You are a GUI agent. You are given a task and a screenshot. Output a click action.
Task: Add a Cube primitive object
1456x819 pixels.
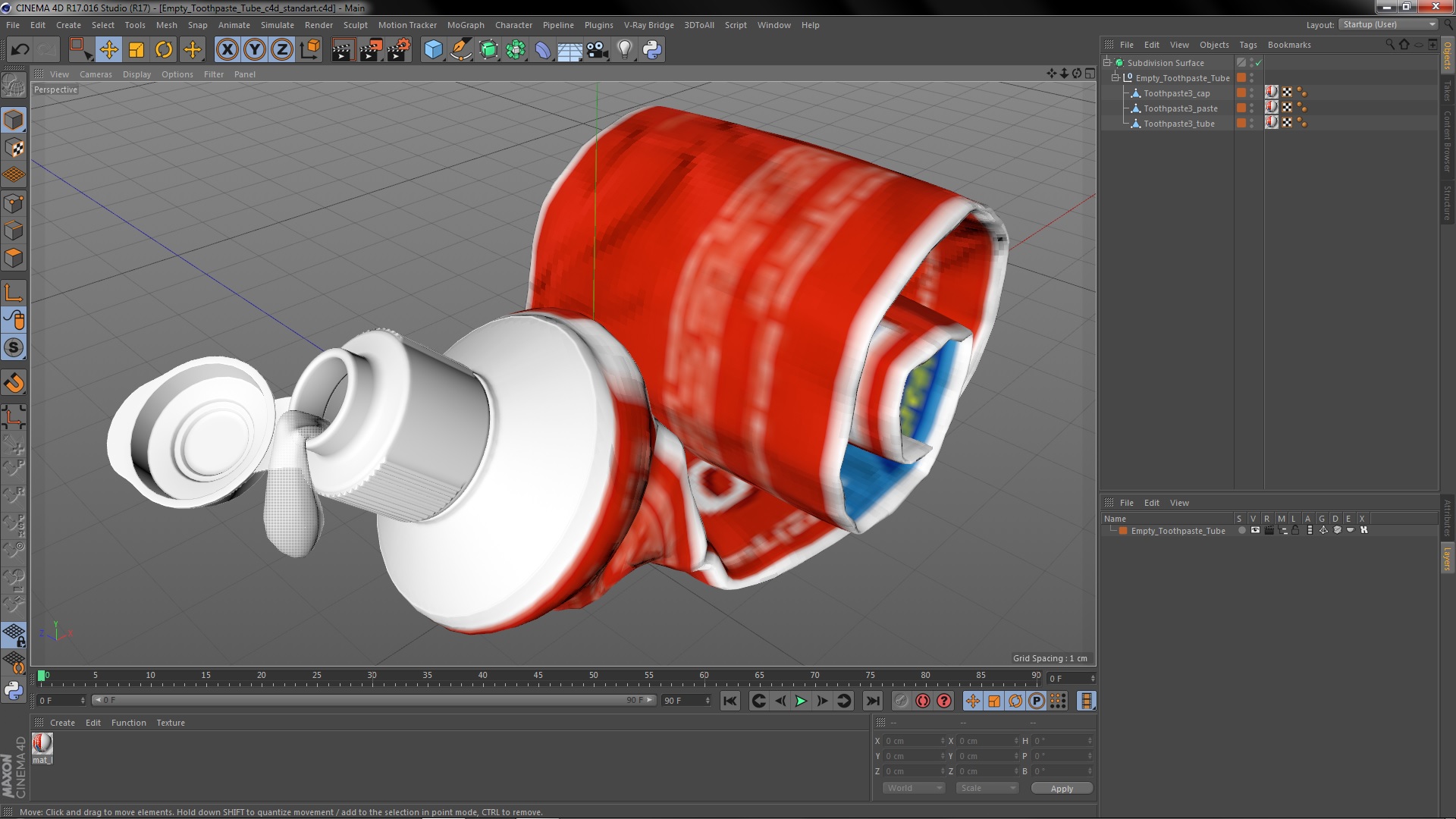tap(433, 50)
